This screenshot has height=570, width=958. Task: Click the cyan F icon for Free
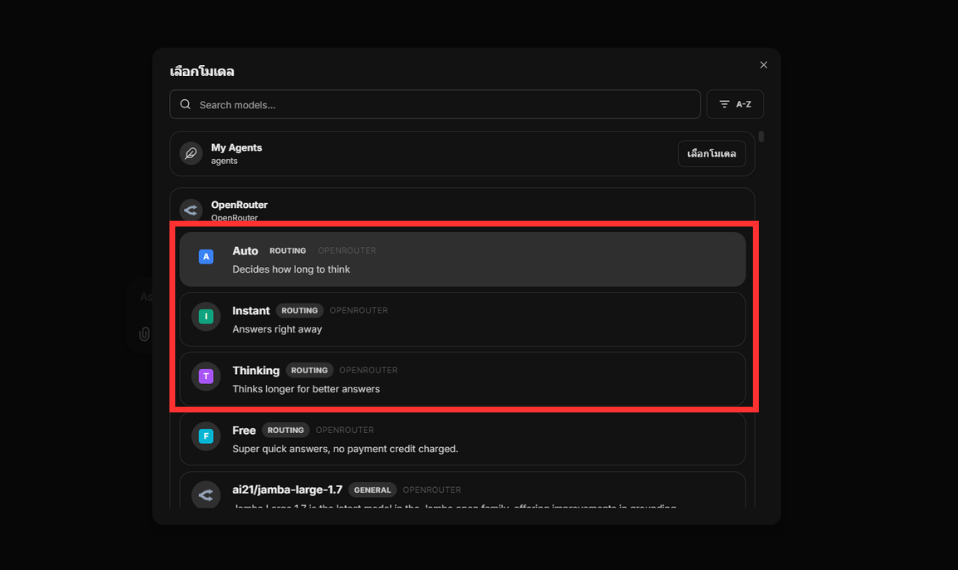click(x=206, y=436)
